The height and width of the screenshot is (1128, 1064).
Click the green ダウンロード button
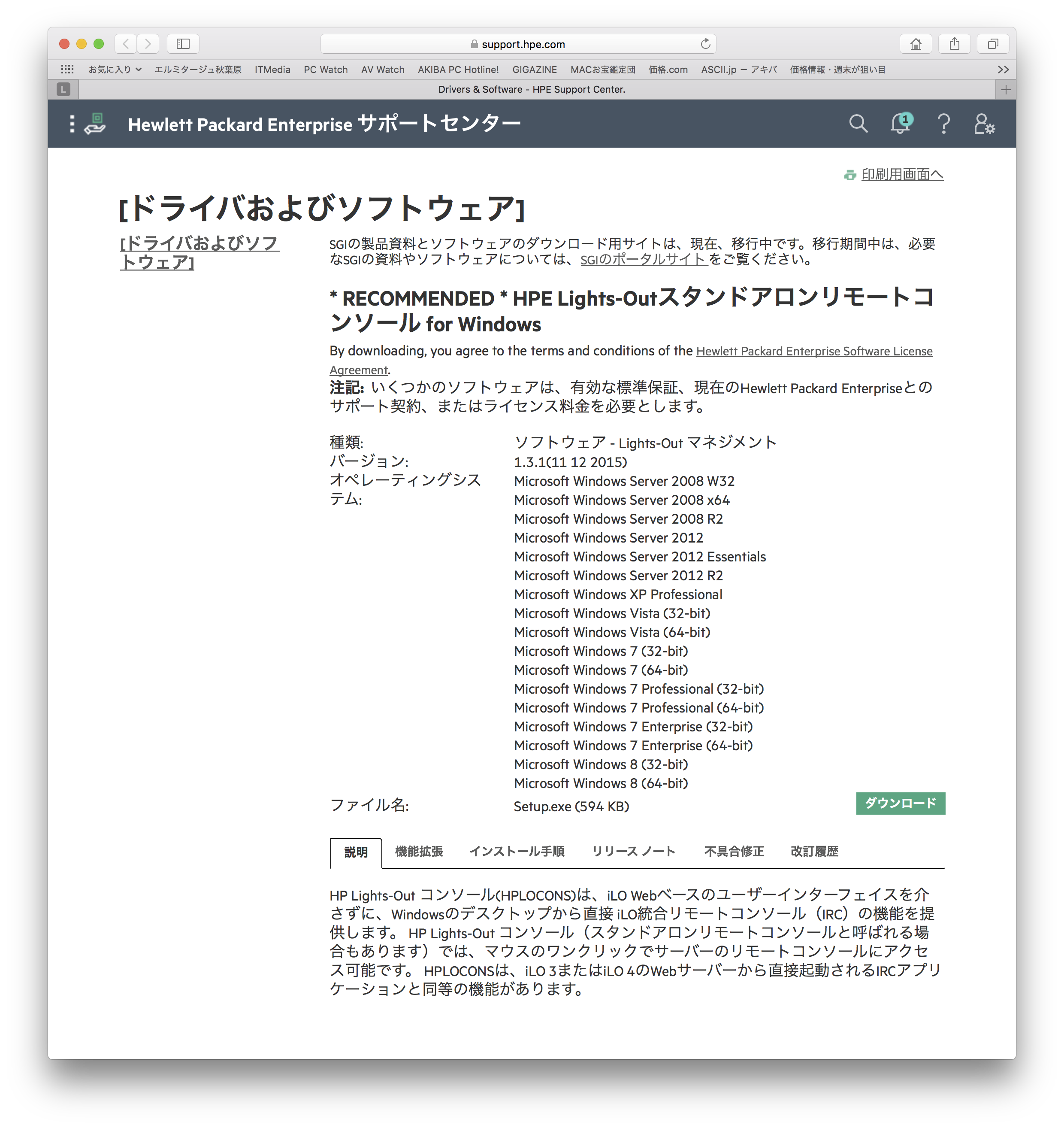900,803
